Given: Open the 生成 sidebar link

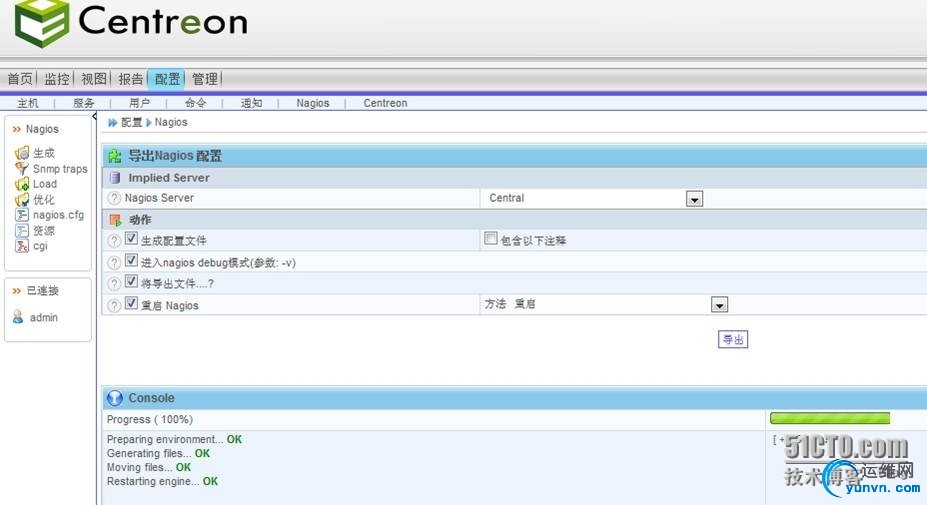Looking at the screenshot, I should point(44,153).
